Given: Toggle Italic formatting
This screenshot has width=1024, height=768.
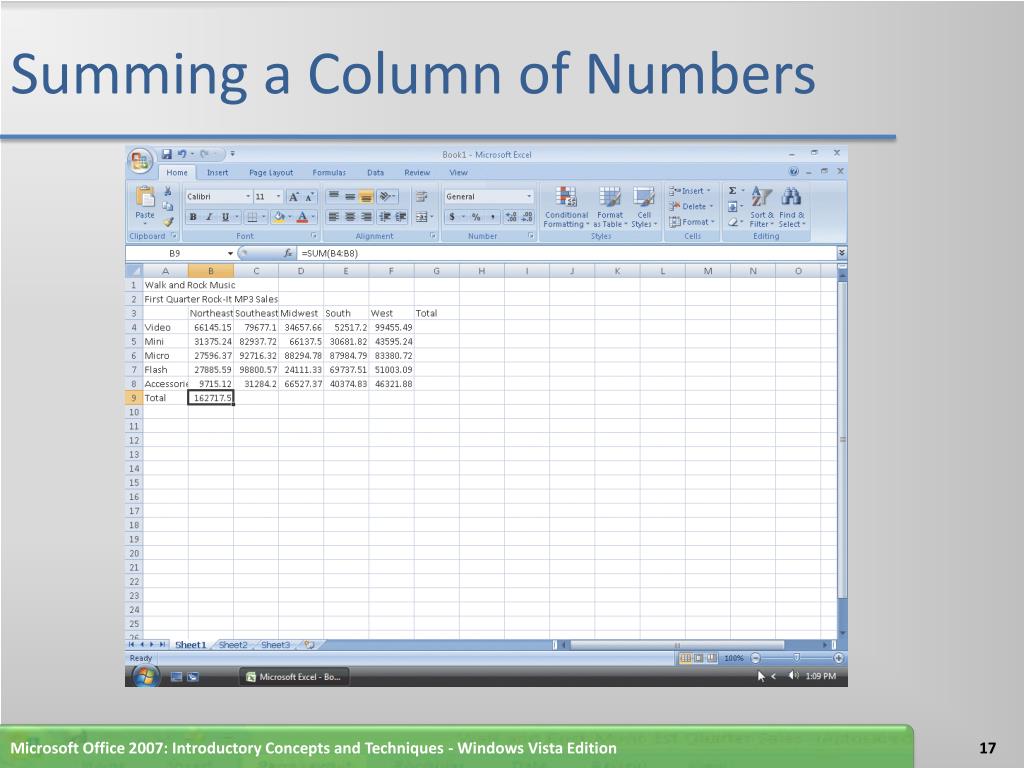Looking at the screenshot, I should pyautogui.click(x=209, y=217).
